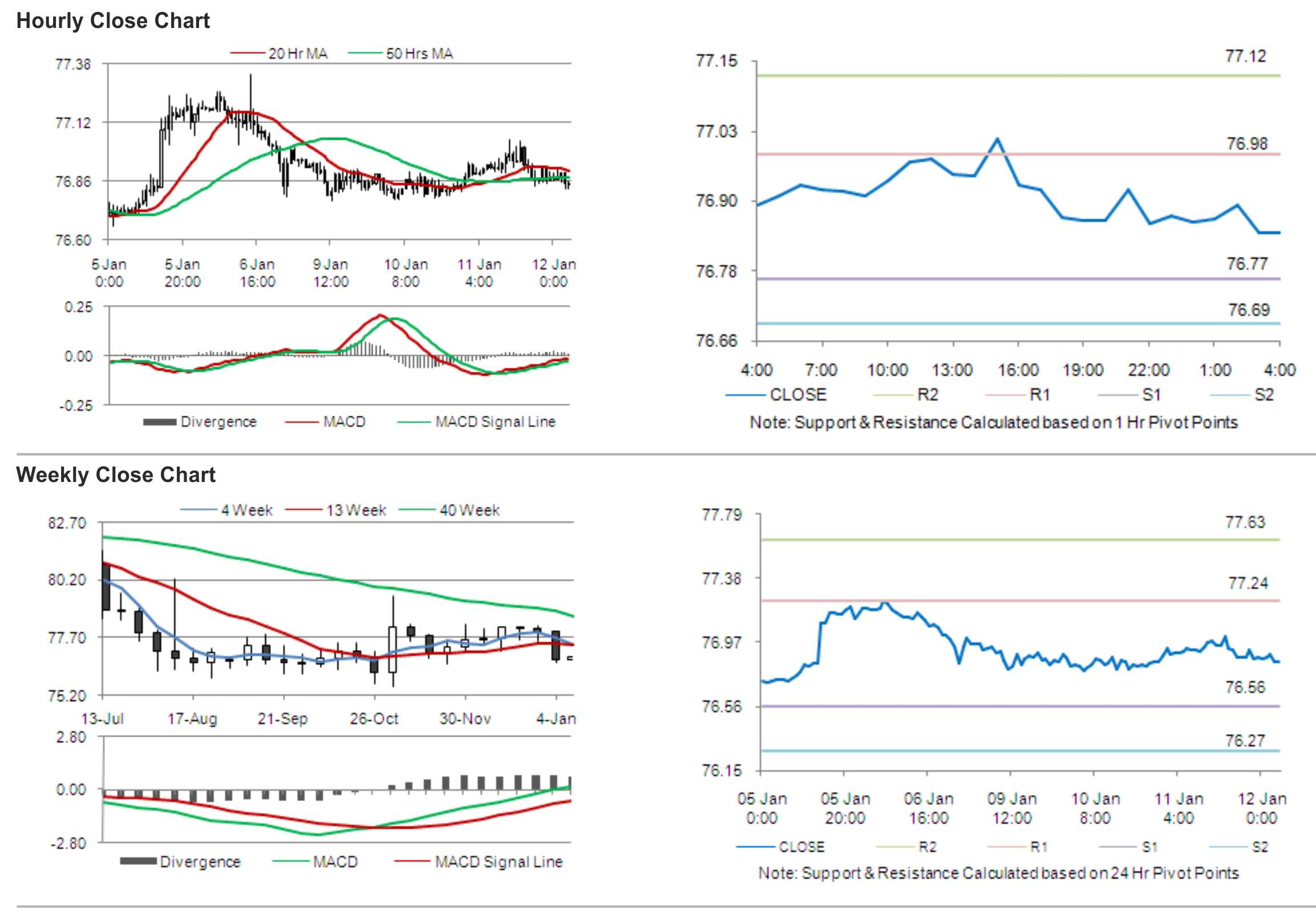Click the "-2.80" weekly MACD axis value
Screen dimensions: 1316x908
click(x=68, y=844)
